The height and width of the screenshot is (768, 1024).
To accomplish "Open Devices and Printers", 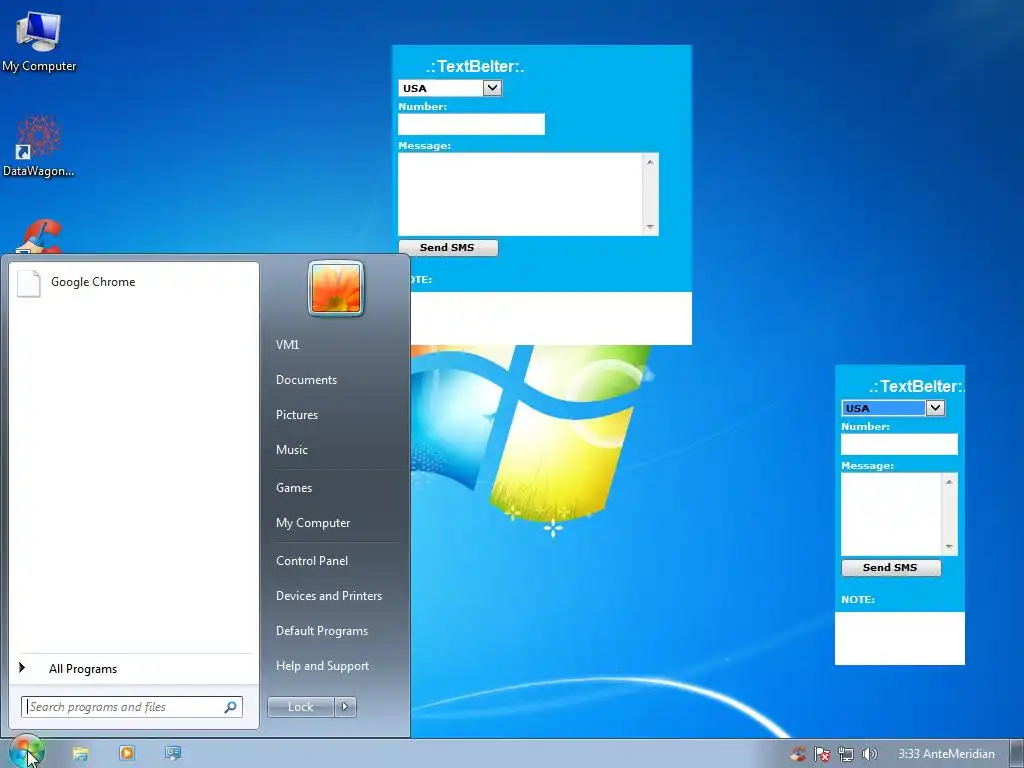I will click(328, 596).
